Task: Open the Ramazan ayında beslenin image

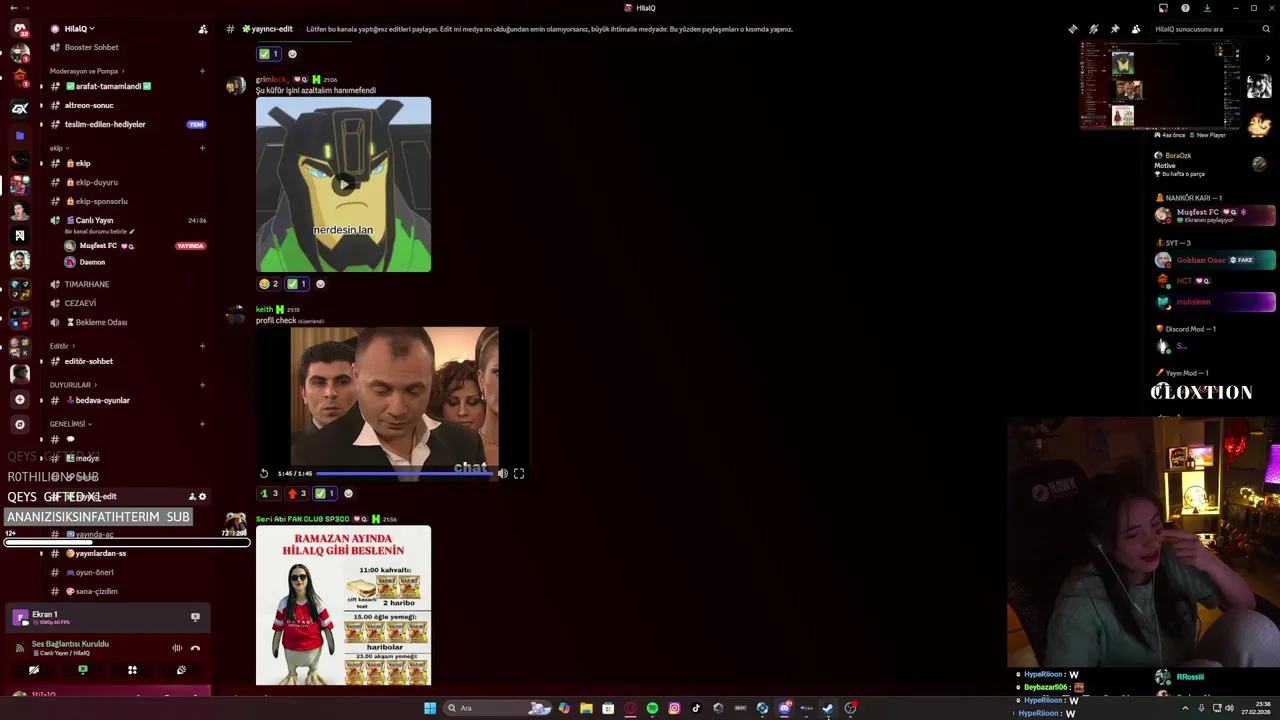Action: [x=344, y=606]
